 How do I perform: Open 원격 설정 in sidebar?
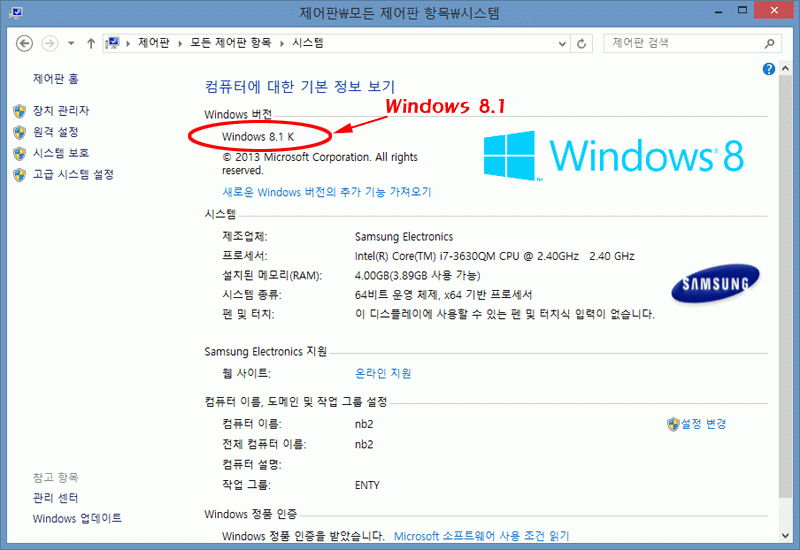click(x=56, y=132)
